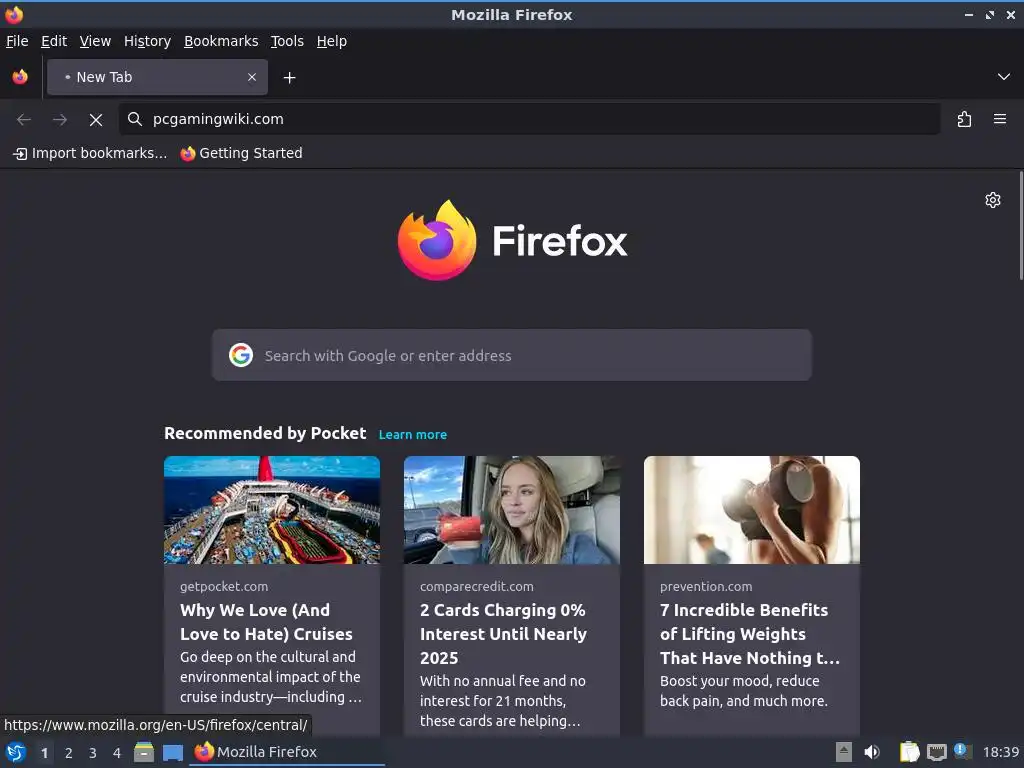The image size is (1024, 768).
Task: Click getpocket.com source label
Action: [x=224, y=586]
